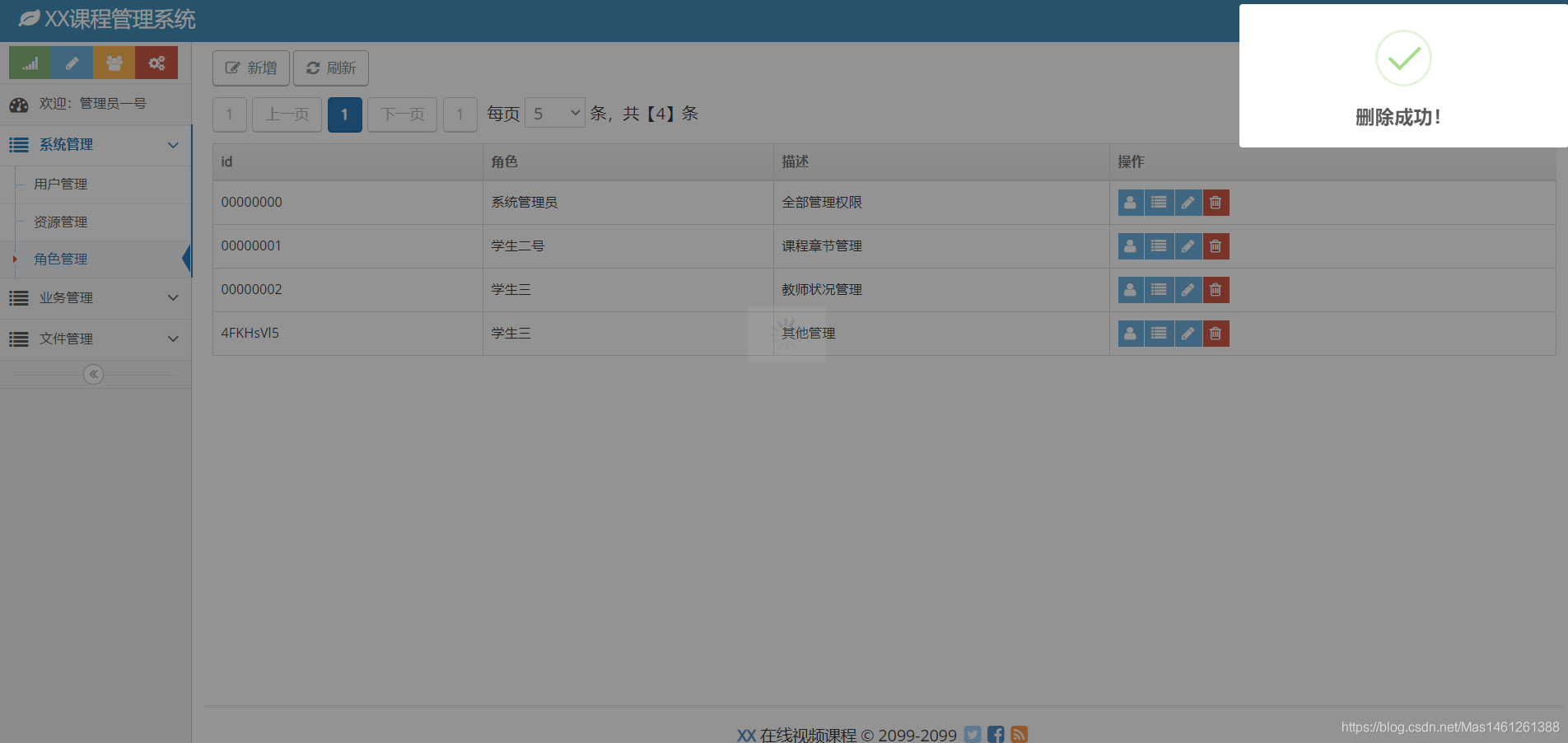Edit the 学生二号 role
The width and height of the screenshot is (1568, 743).
pyautogui.click(x=1188, y=246)
